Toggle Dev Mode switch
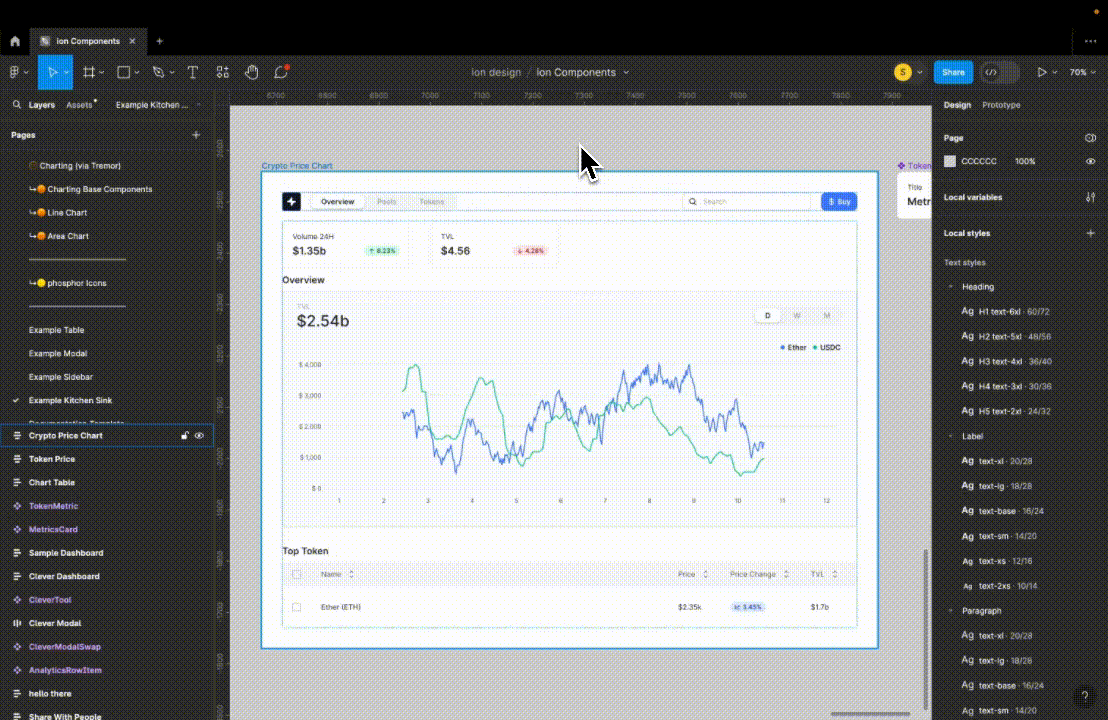 (998, 72)
